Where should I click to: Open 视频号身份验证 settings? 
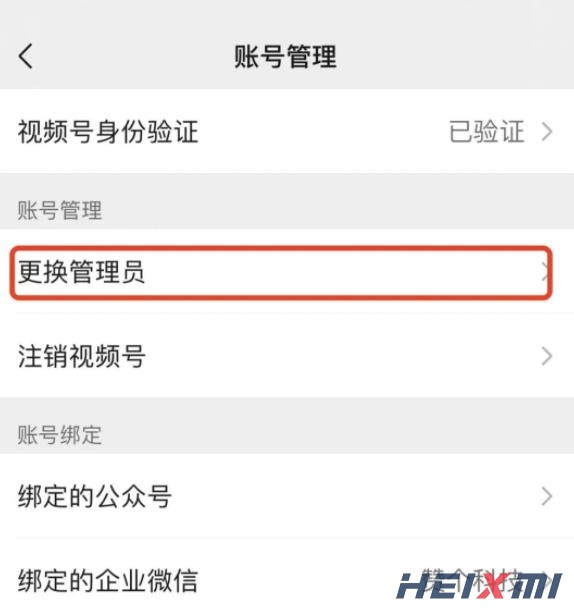287,131
